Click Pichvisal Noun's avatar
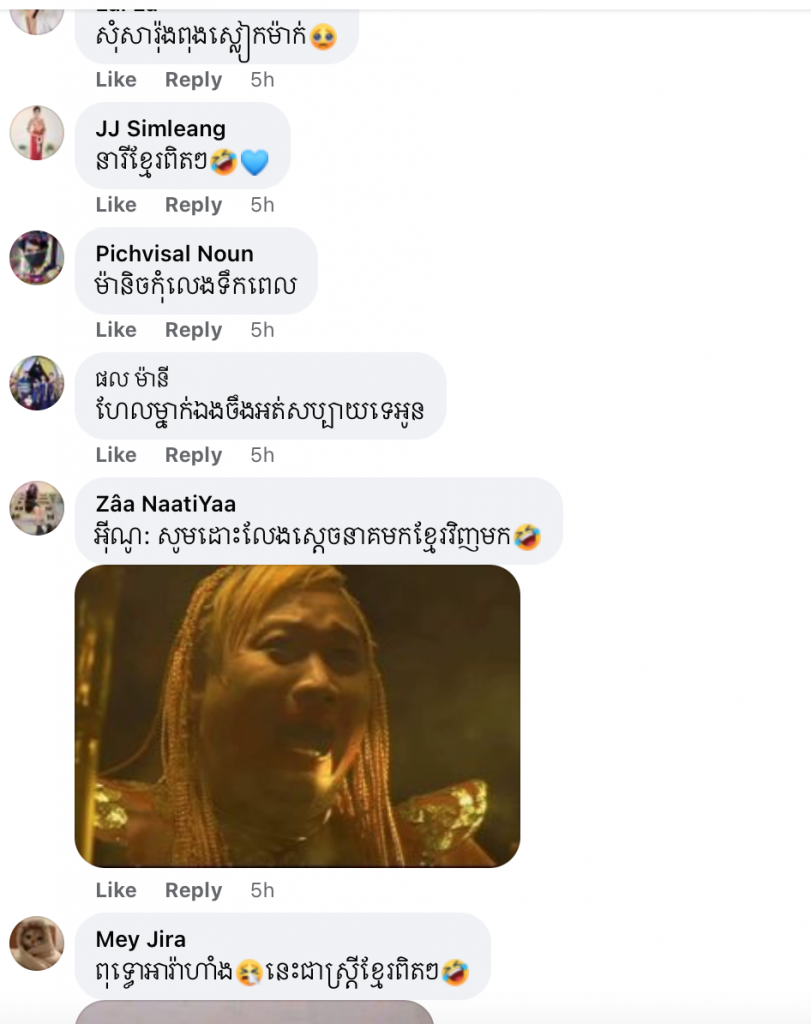This screenshot has height=1024, width=811. pyautogui.click(x=37, y=258)
